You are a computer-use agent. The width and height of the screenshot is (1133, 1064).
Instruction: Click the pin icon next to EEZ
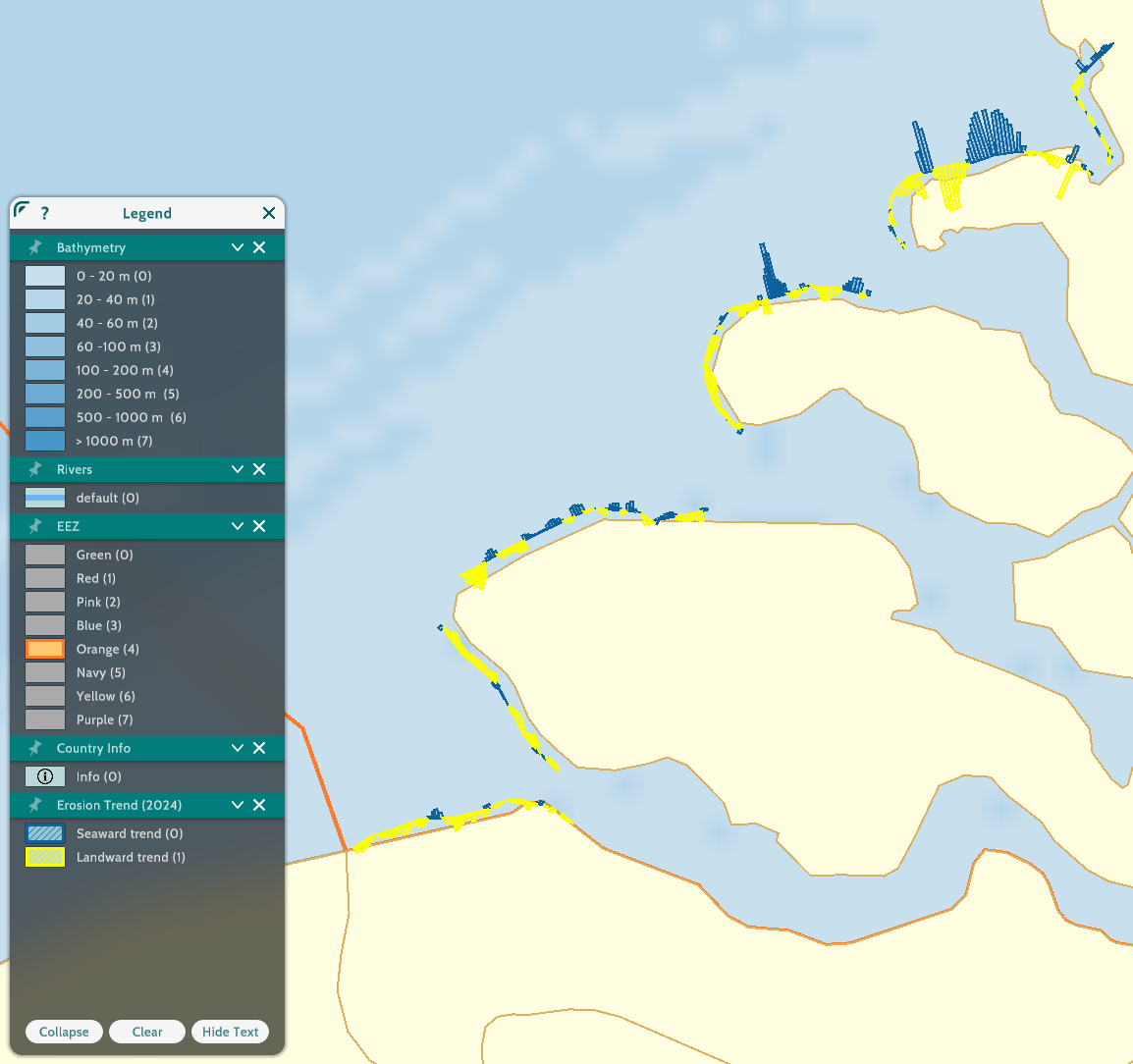(35, 526)
